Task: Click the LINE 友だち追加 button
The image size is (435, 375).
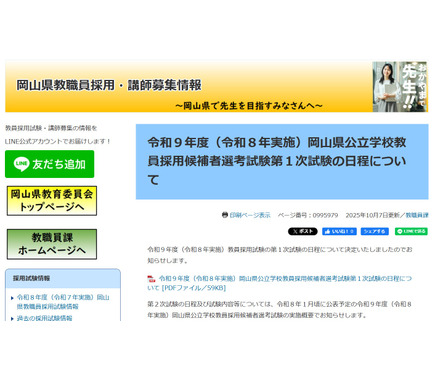Action: click(50, 164)
